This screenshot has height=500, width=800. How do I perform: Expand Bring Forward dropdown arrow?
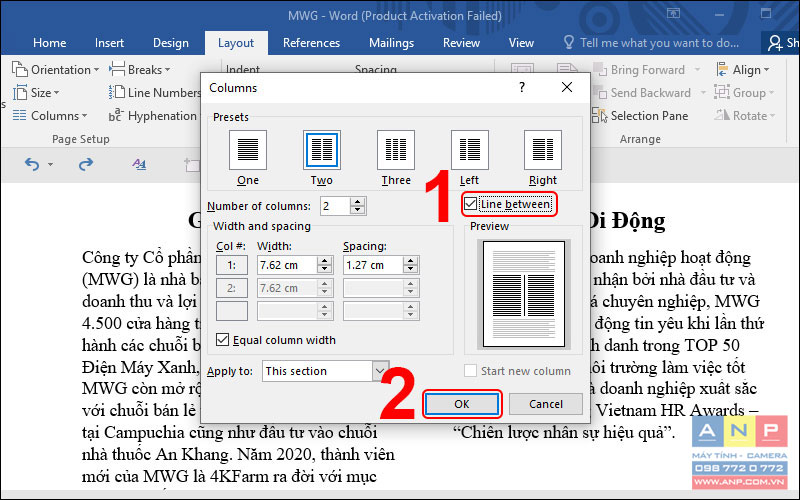697,69
